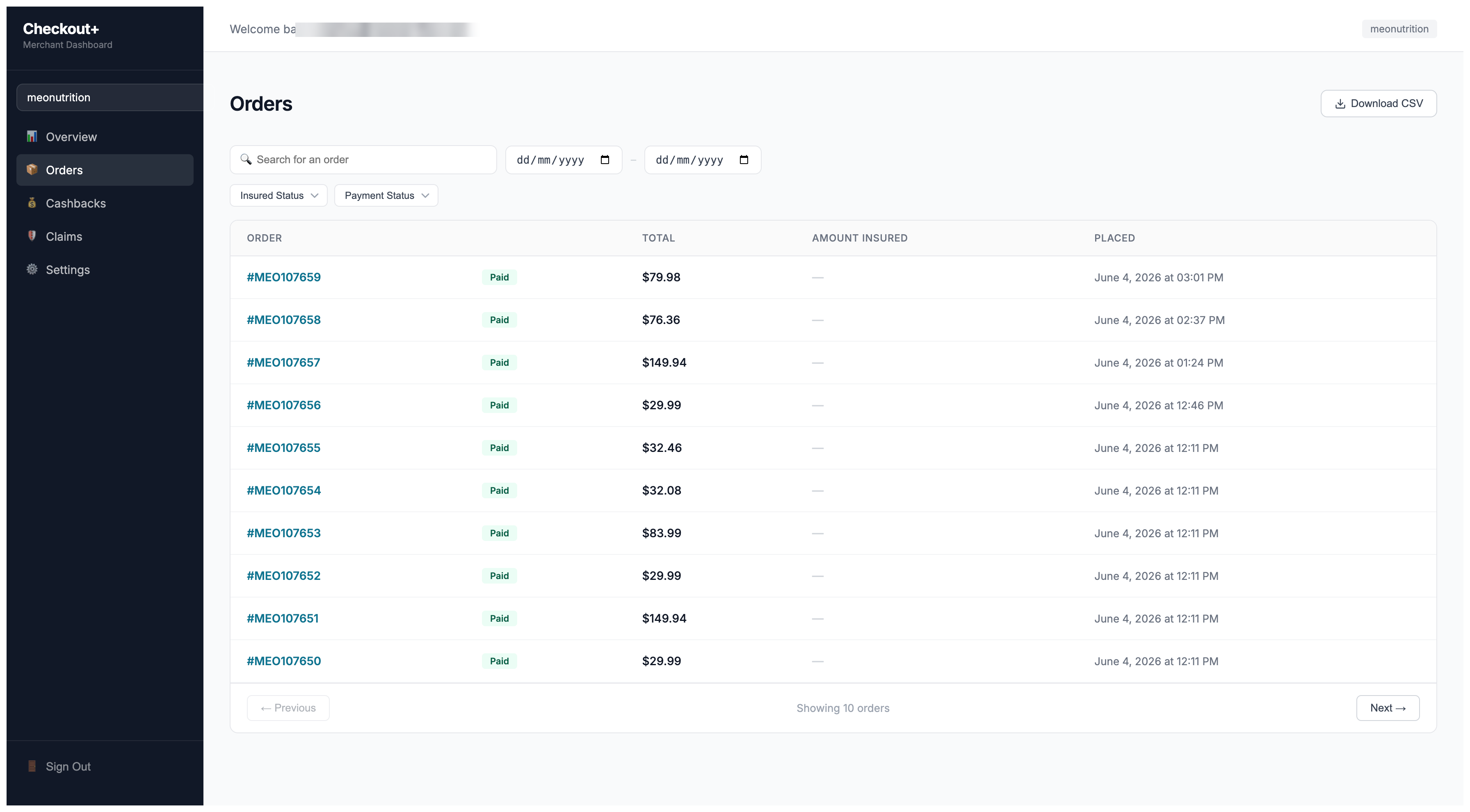Click the meonutrition badge in top bar
The image size is (1470, 812).
click(x=1399, y=29)
